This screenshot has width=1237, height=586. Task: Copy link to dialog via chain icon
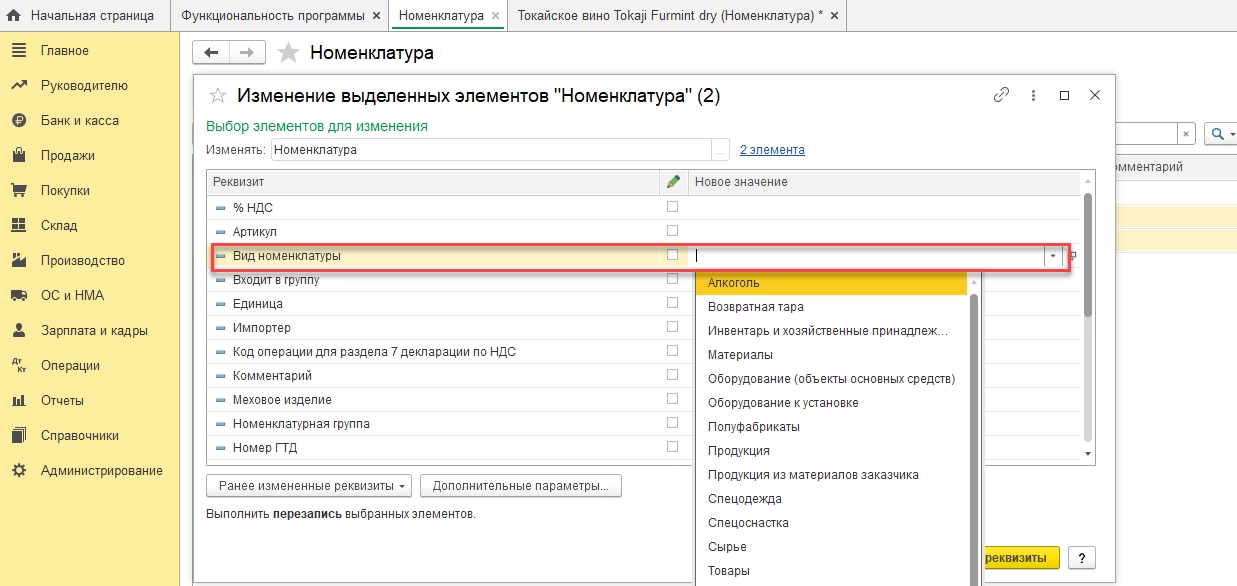pyautogui.click(x=1001, y=95)
